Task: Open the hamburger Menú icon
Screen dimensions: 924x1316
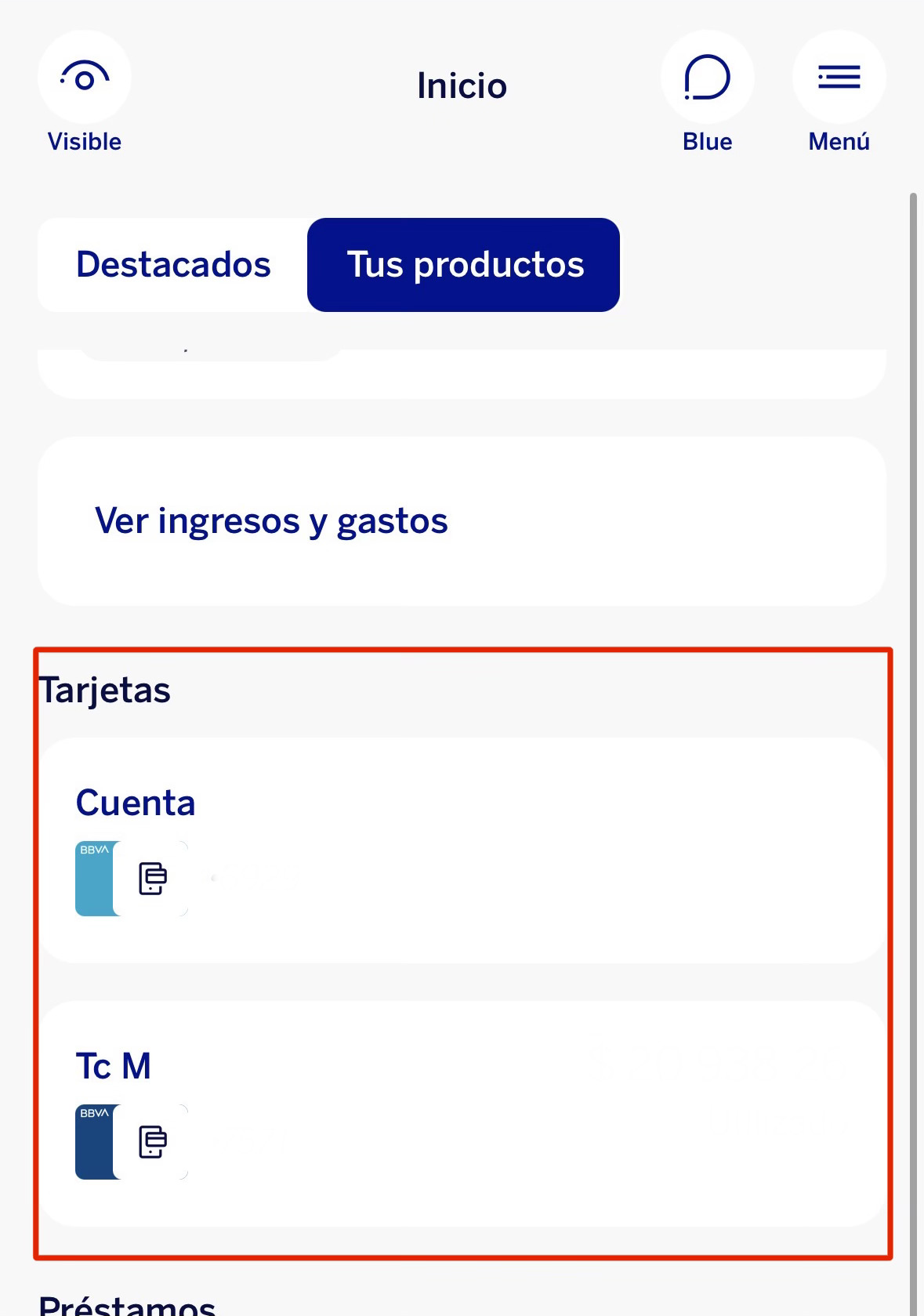Action: [x=839, y=78]
